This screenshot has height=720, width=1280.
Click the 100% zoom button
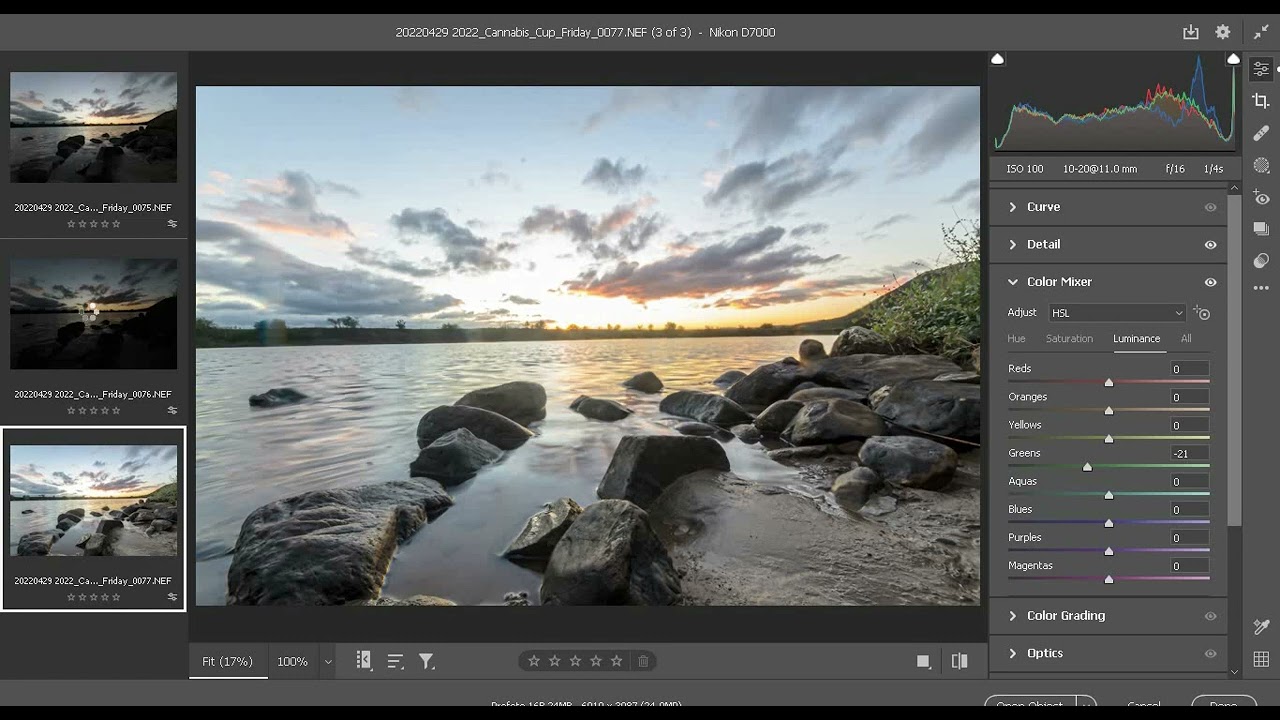(292, 662)
